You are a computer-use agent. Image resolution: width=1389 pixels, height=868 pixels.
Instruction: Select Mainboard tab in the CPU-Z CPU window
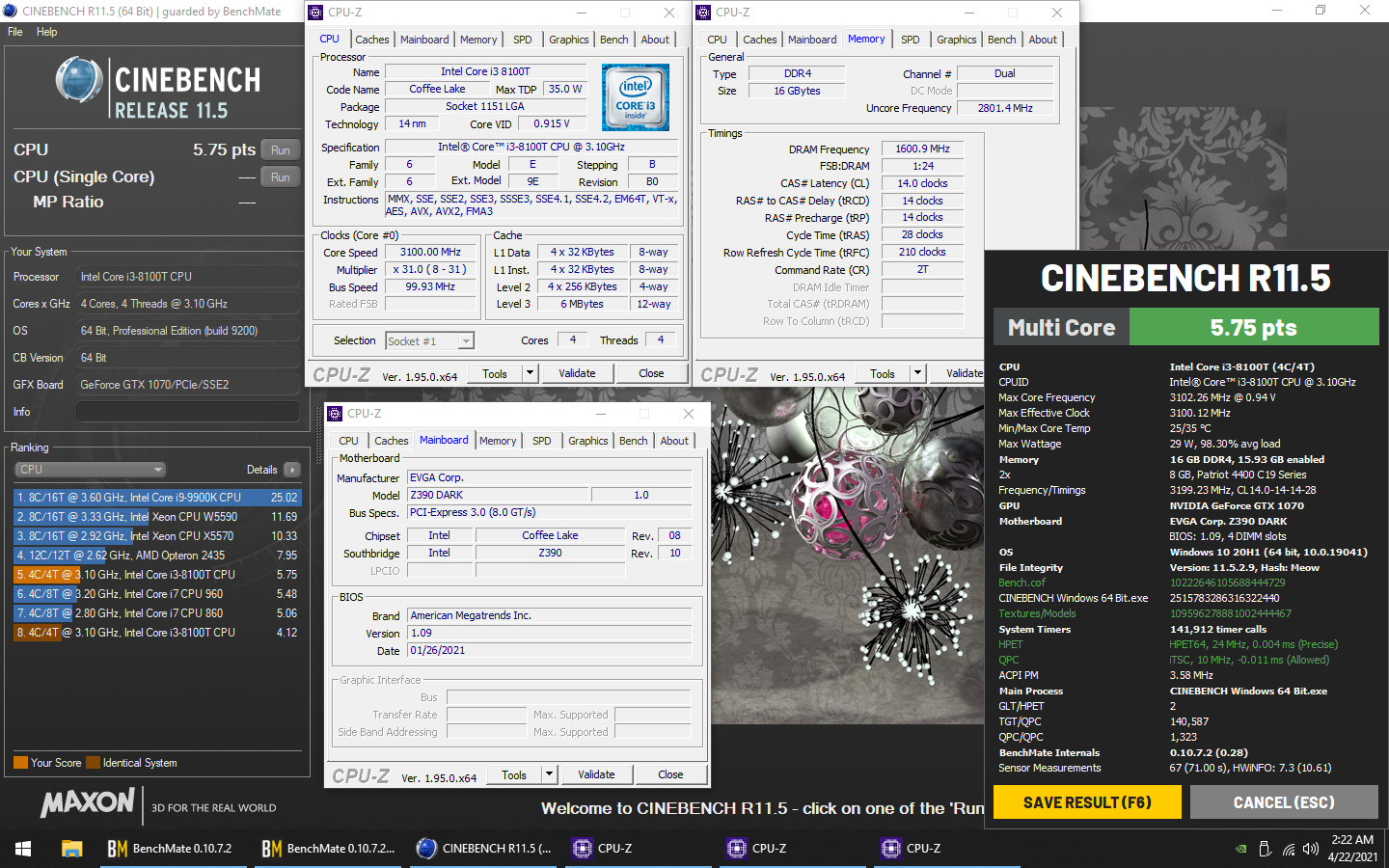click(424, 40)
